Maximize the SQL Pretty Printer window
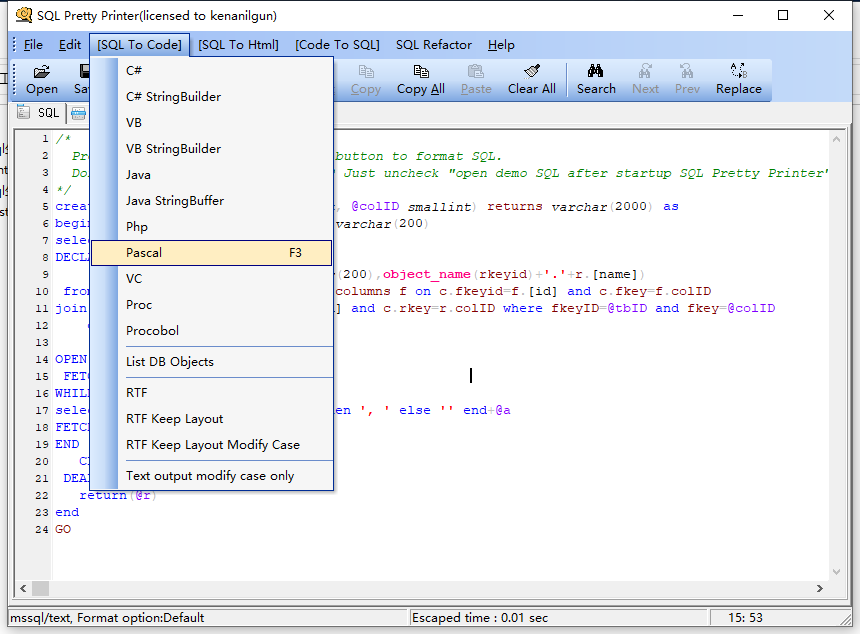Image resolution: width=860 pixels, height=634 pixels. (783, 15)
